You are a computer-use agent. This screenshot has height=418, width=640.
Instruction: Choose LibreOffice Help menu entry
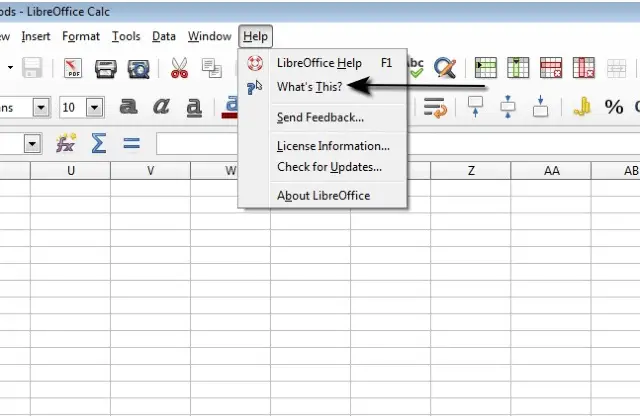point(323,63)
